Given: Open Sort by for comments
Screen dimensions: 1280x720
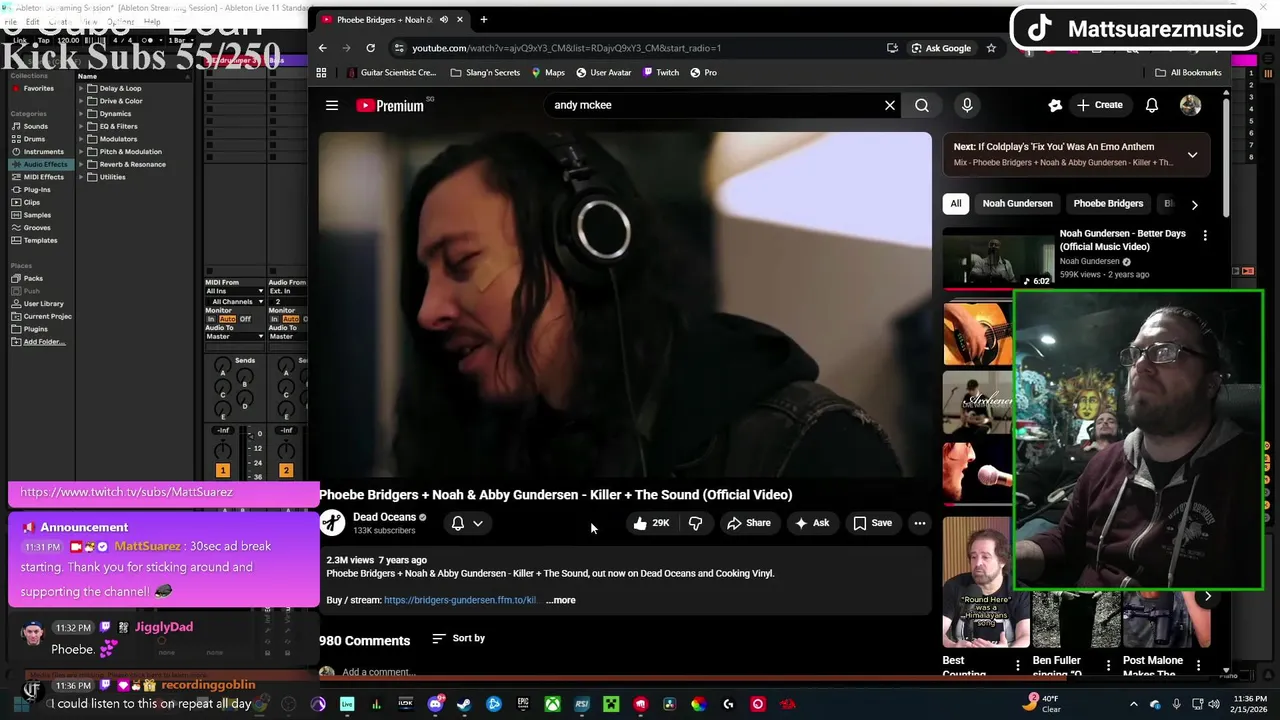Looking at the screenshot, I should [x=459, y=638].
